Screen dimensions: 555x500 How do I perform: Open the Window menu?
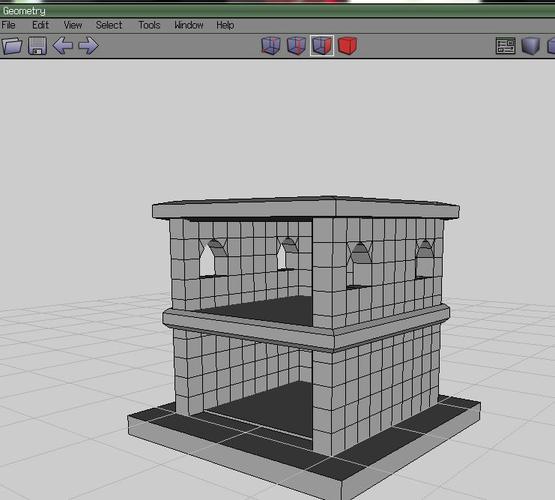click(189, 25)
